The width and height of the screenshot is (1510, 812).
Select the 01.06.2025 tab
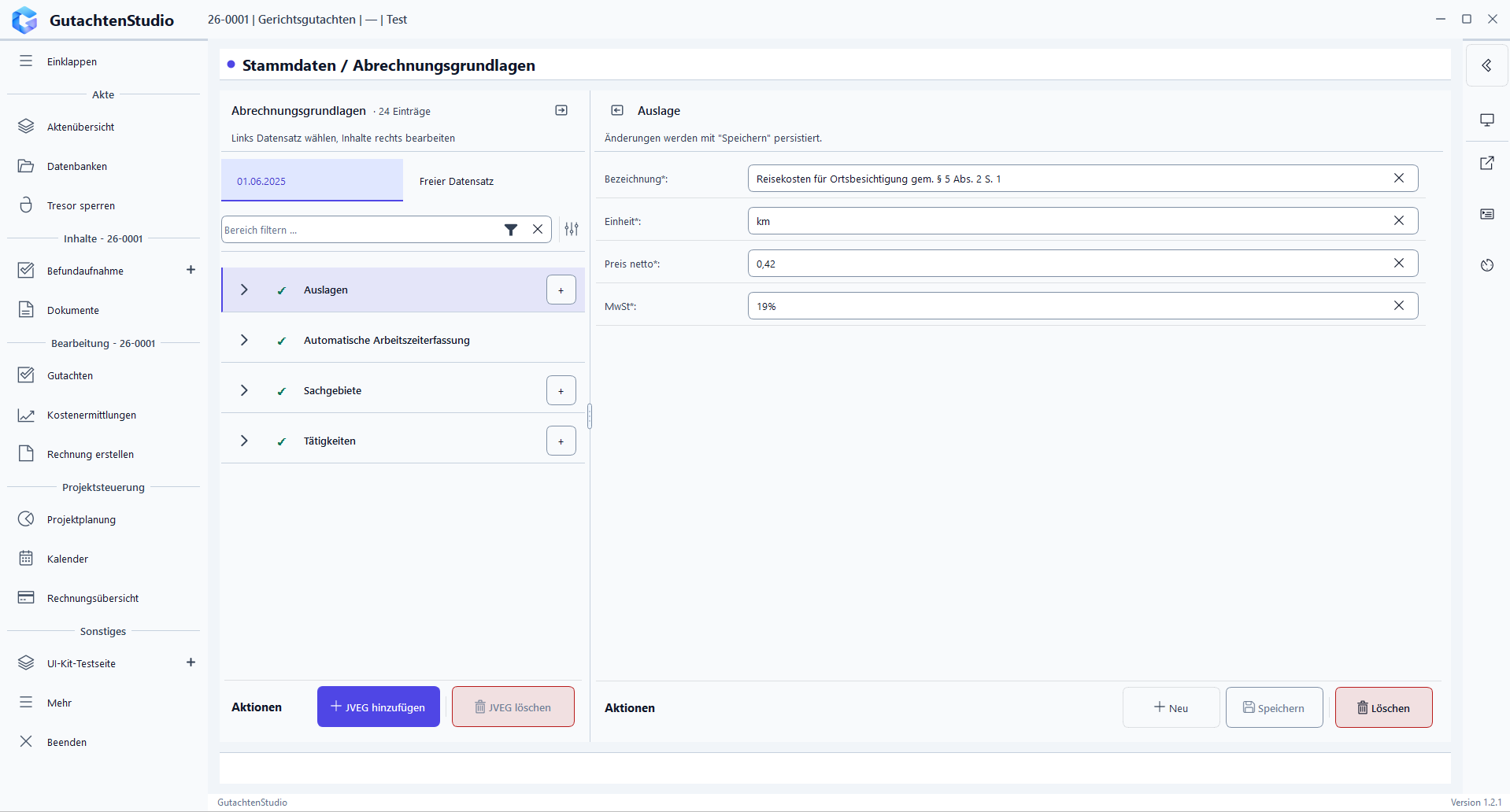312,181
